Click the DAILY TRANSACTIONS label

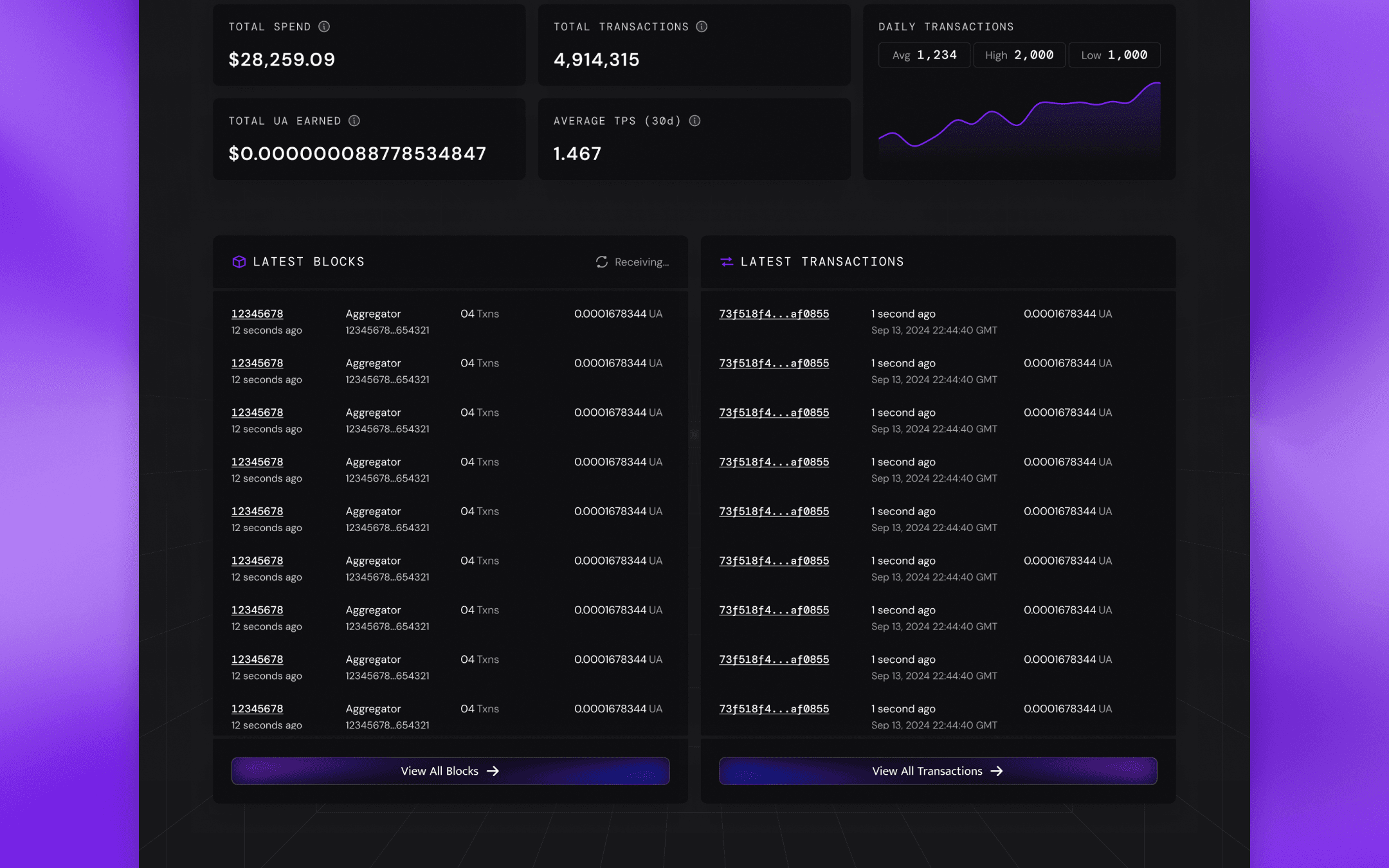946,27
